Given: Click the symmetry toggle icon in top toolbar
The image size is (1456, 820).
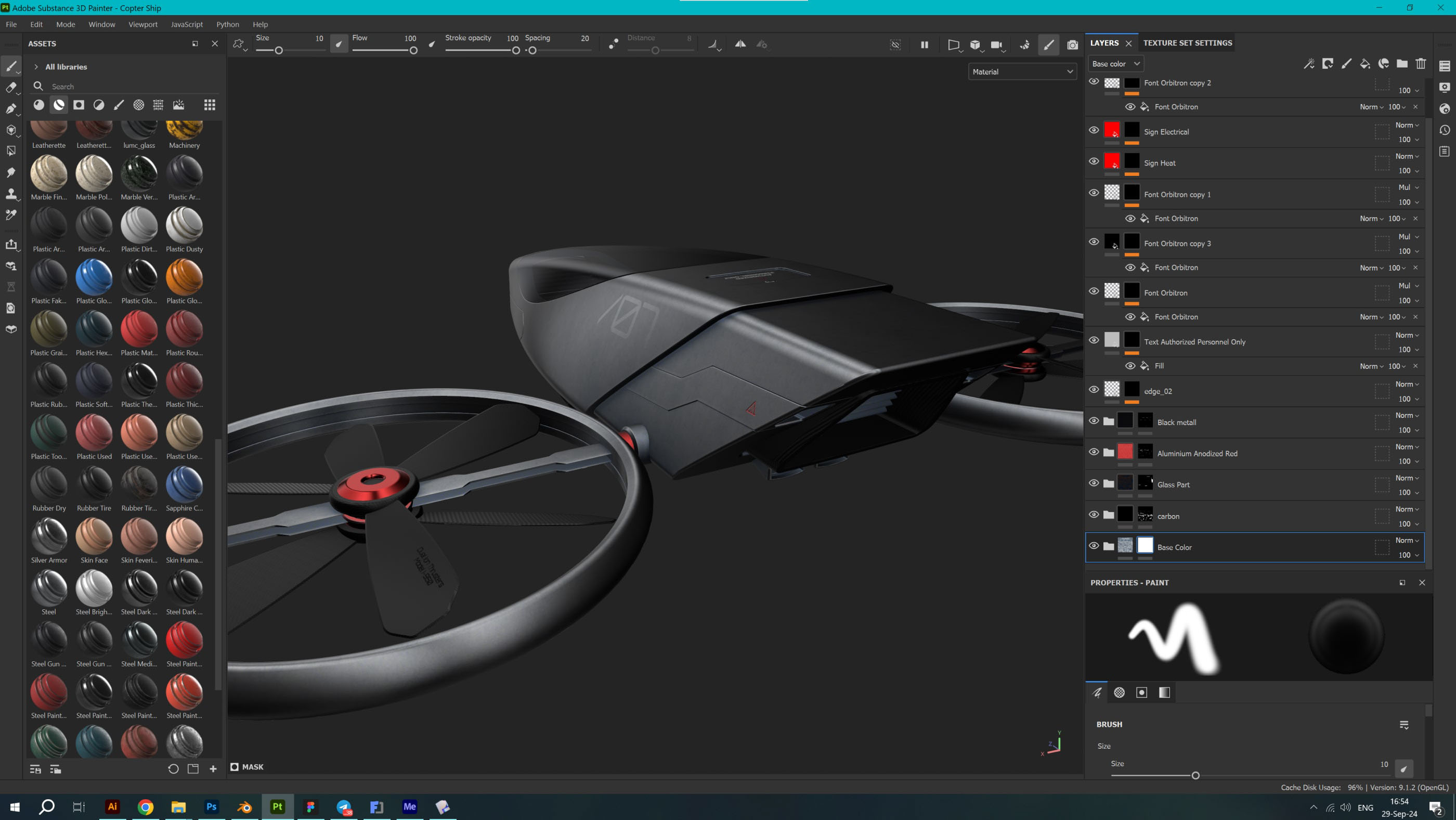Looking at the screenshot, I should point(740,44).
